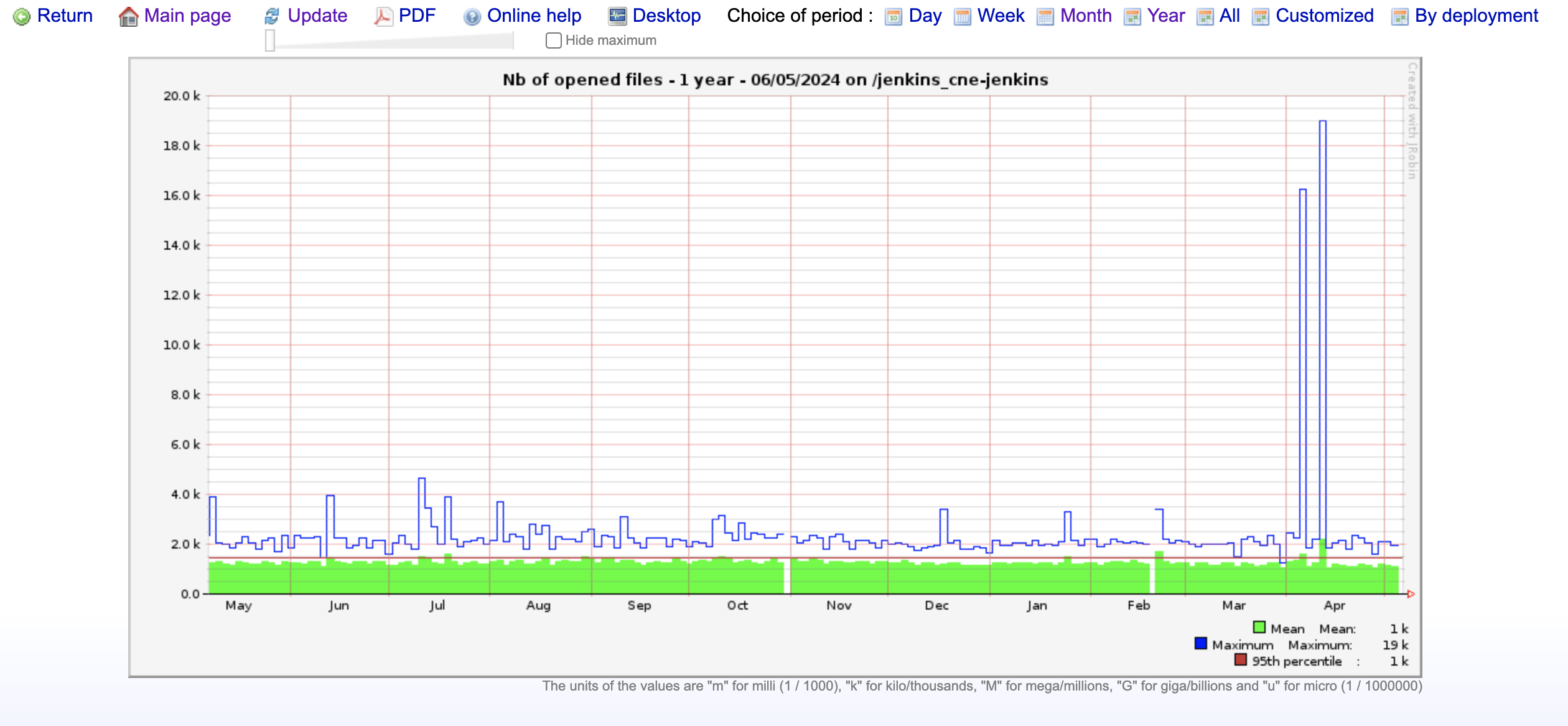
Task: Click the By deployment text link
Action: coord(1477,16)
